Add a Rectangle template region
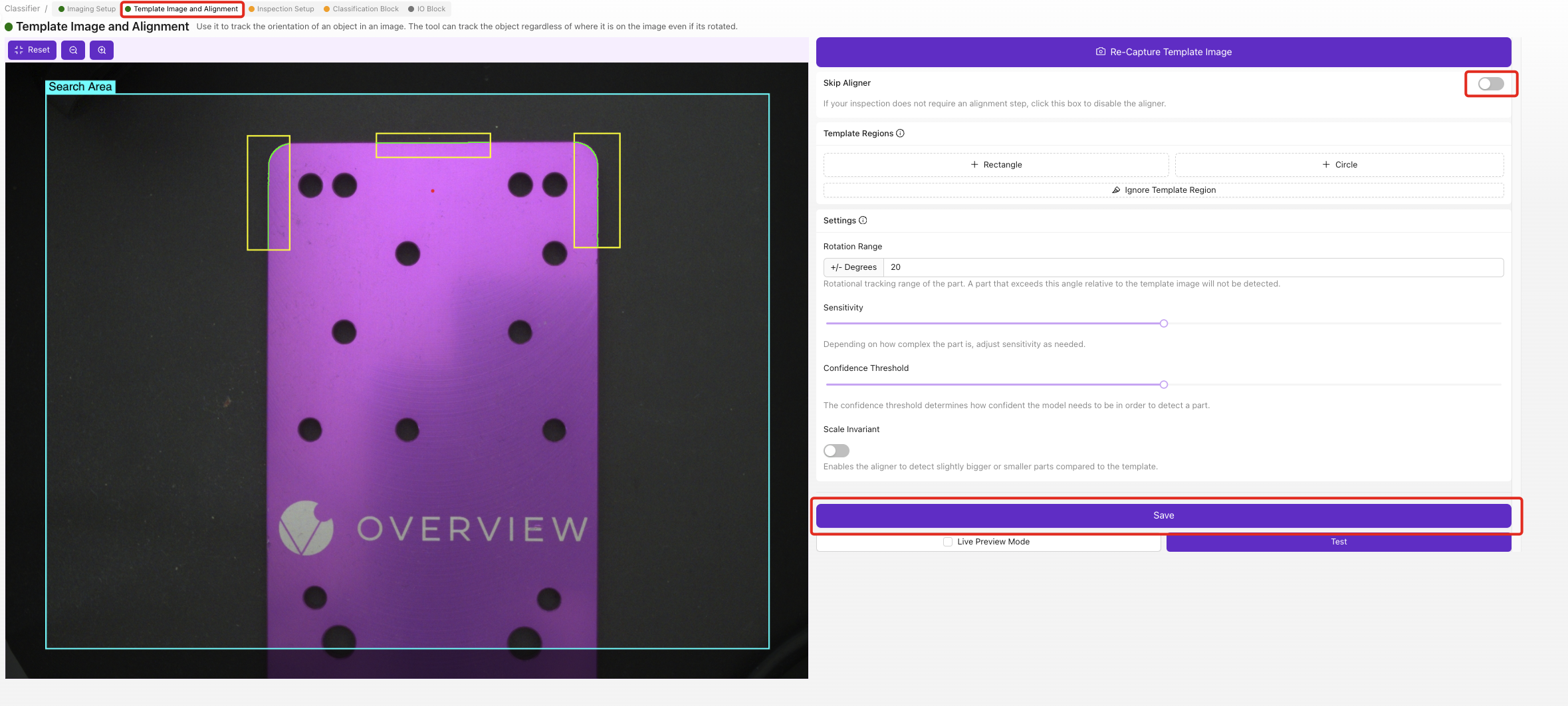Screen dimensions: 1568x706 pos(996,164)
